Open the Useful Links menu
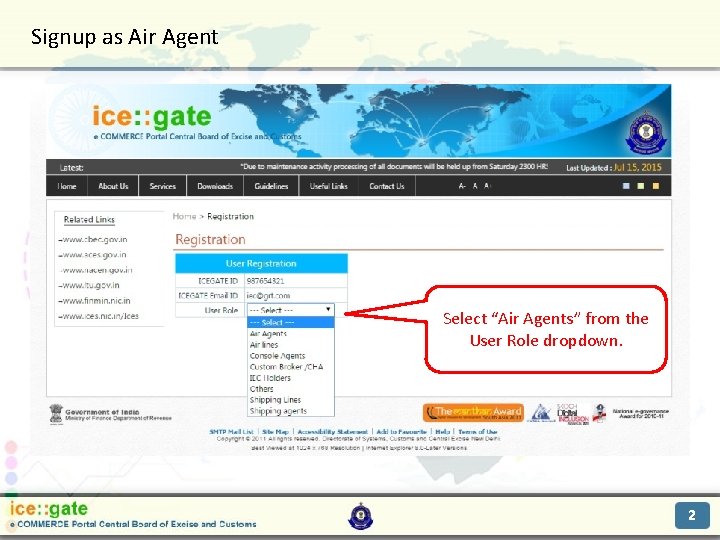Image resolution: width=720 pixels, height=540 pixels. (x=328, y=186)
